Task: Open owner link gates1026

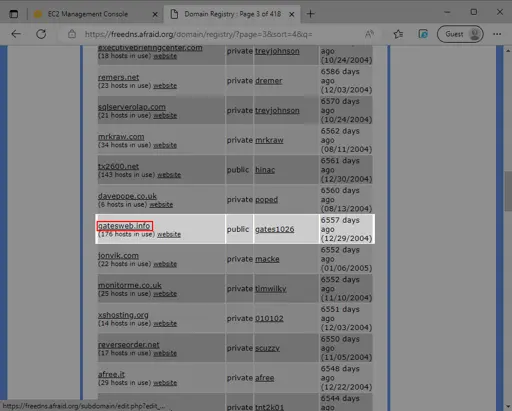Action: 275,229
